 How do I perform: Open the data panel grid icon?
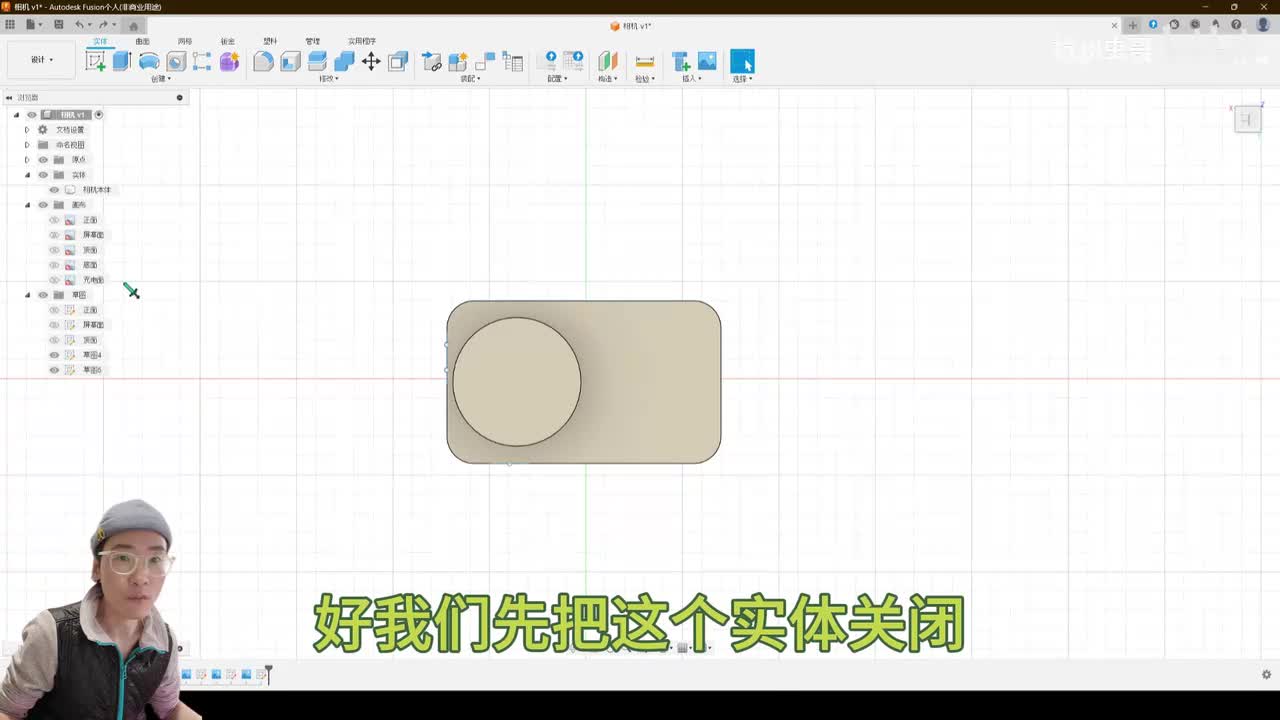(x=10, y=25)
